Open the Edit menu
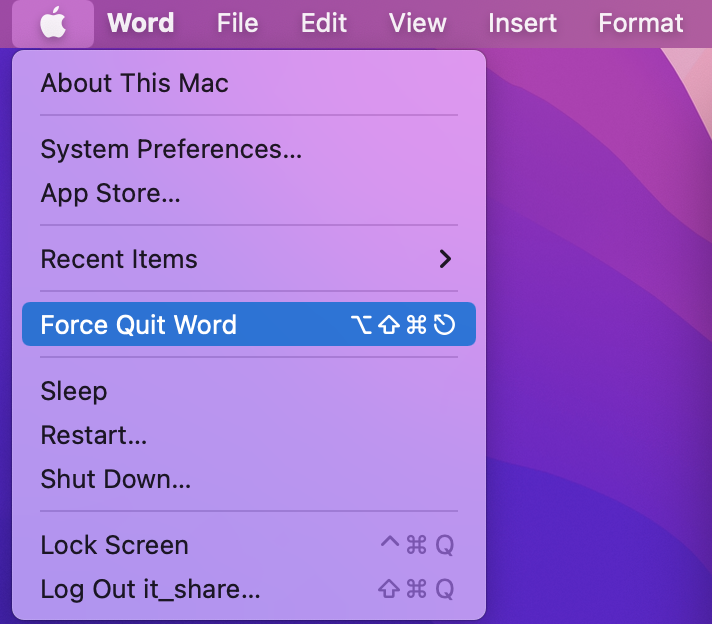712x624 pixels. point(324,23)
